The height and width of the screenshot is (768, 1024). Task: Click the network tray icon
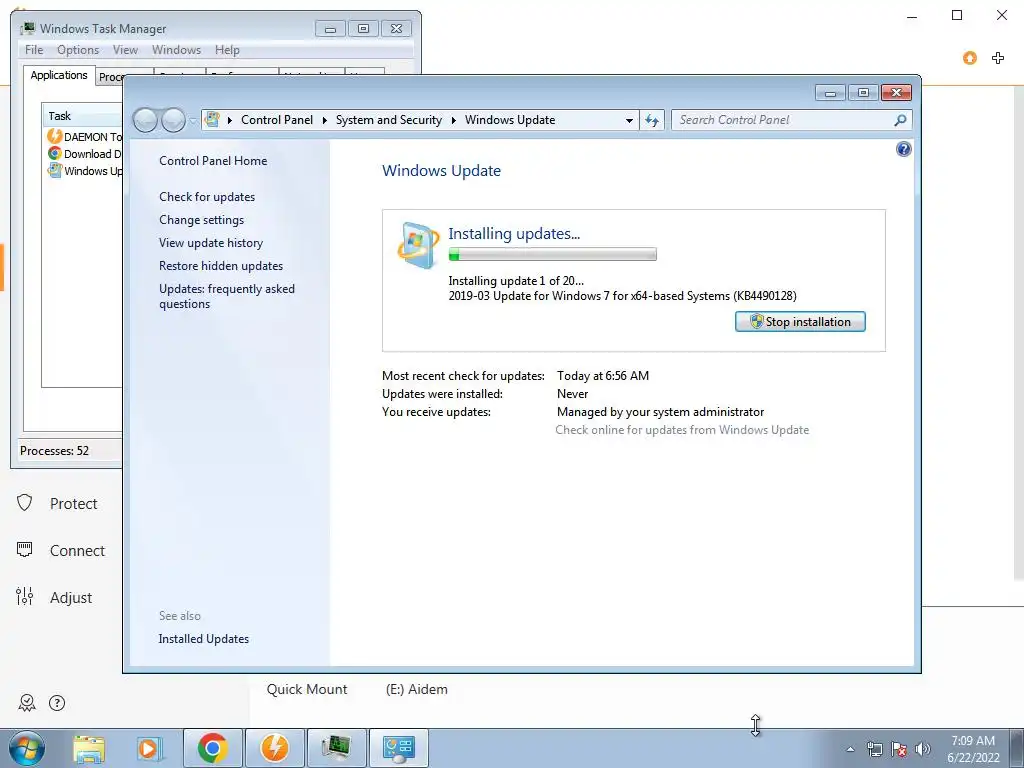(x=874, y=749)
